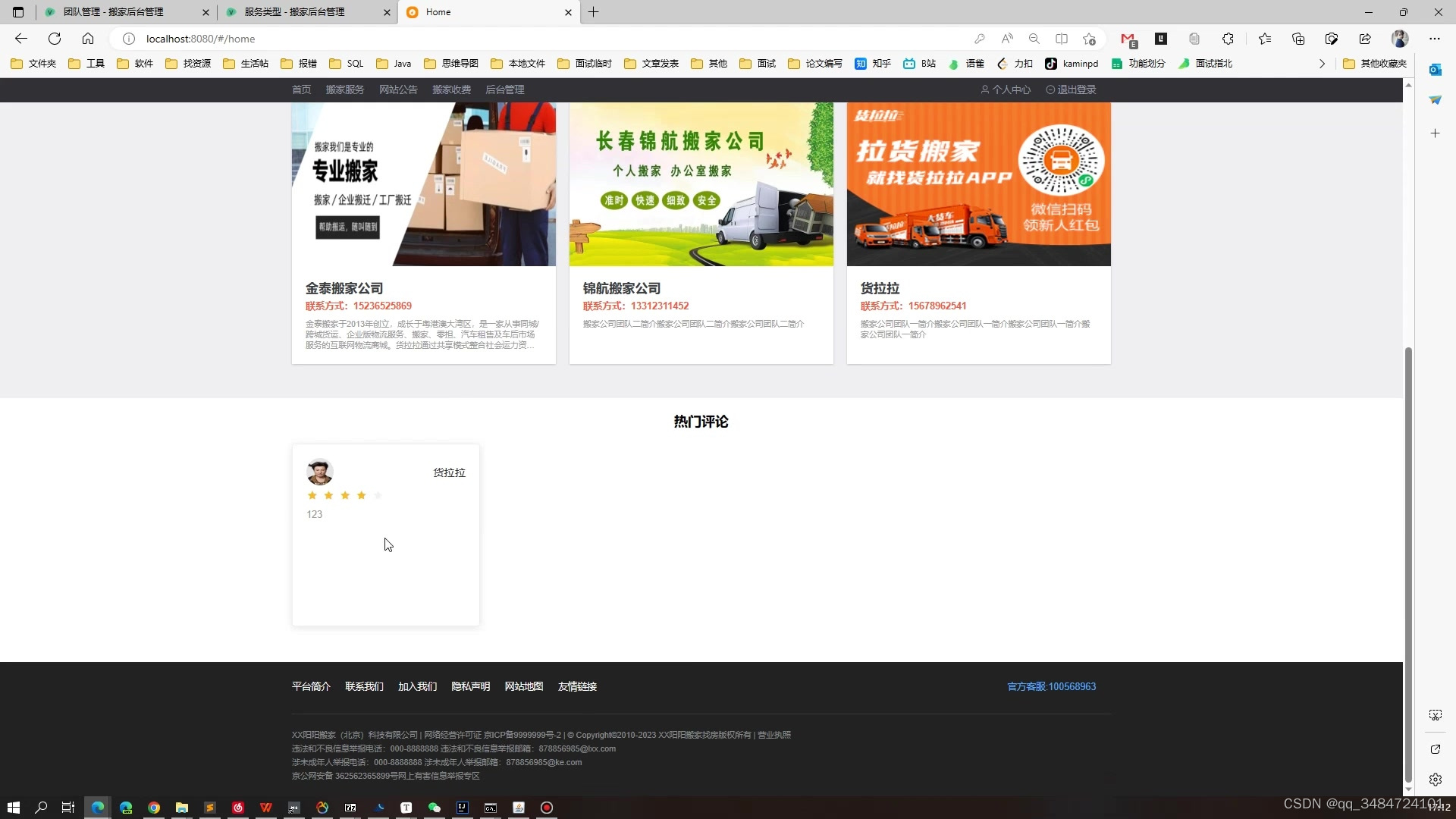The height and width of the screenshot is (819, 1456).
Task: Open the Gmail extension icon
Action: pyautogui.click(x=1128, y=39)
